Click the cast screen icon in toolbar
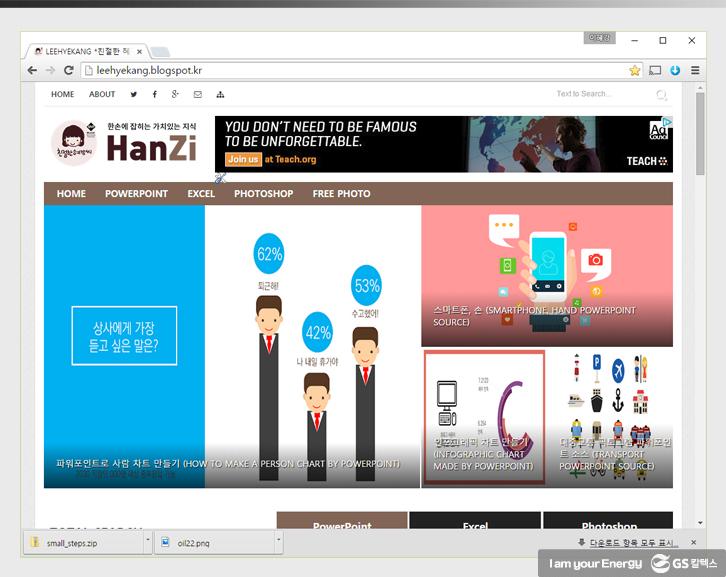 tap(655, 70)
